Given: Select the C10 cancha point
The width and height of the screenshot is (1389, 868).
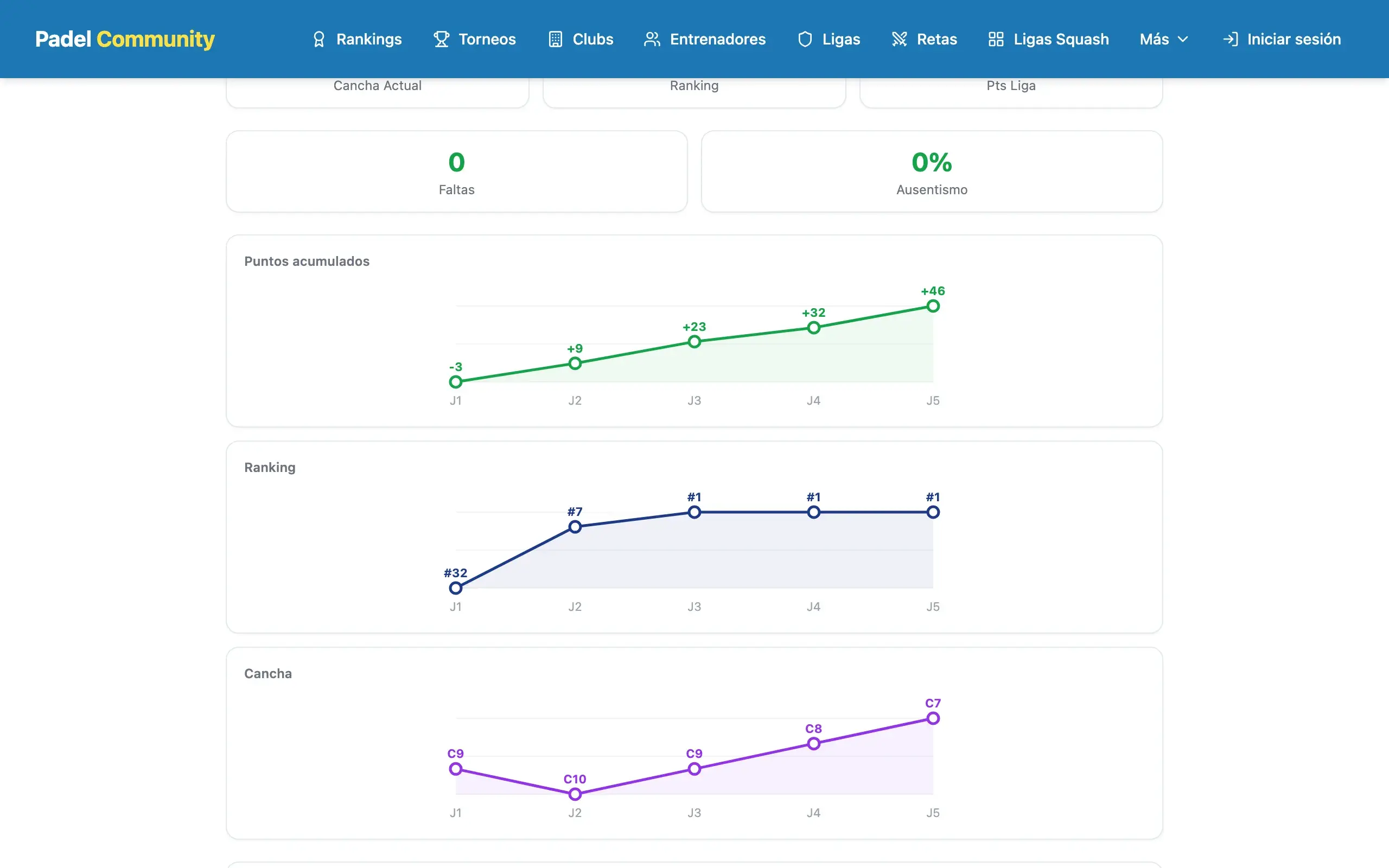Looking at the screenshot, I should tap(575, 794).
